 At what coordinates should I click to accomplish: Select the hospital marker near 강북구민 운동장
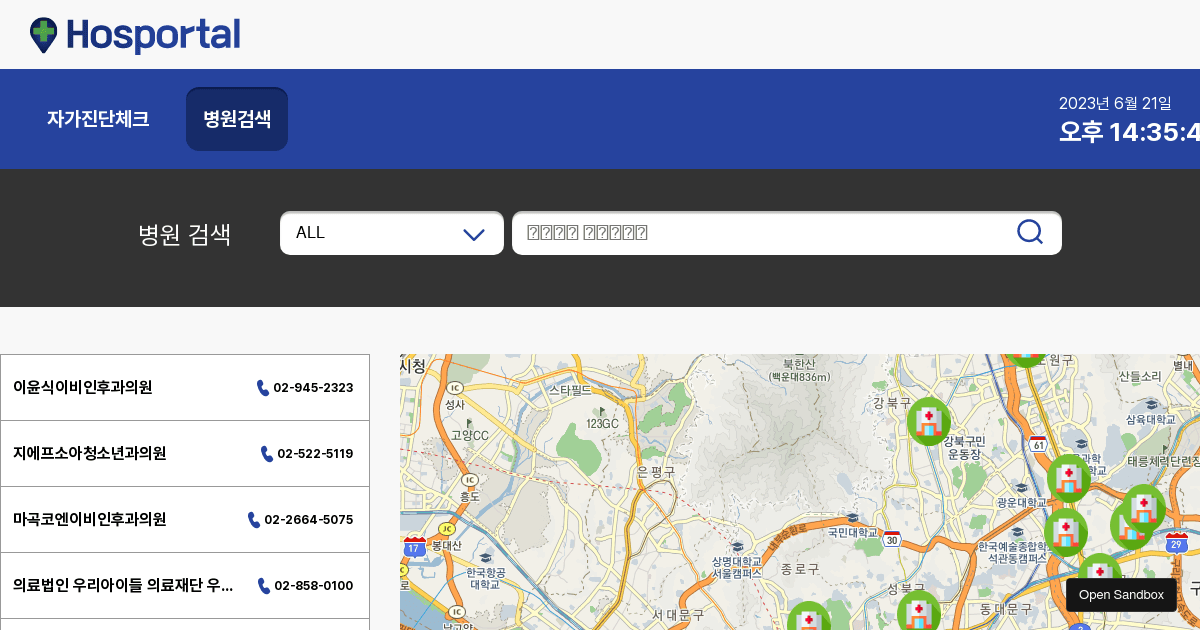[x=929, y=421]
